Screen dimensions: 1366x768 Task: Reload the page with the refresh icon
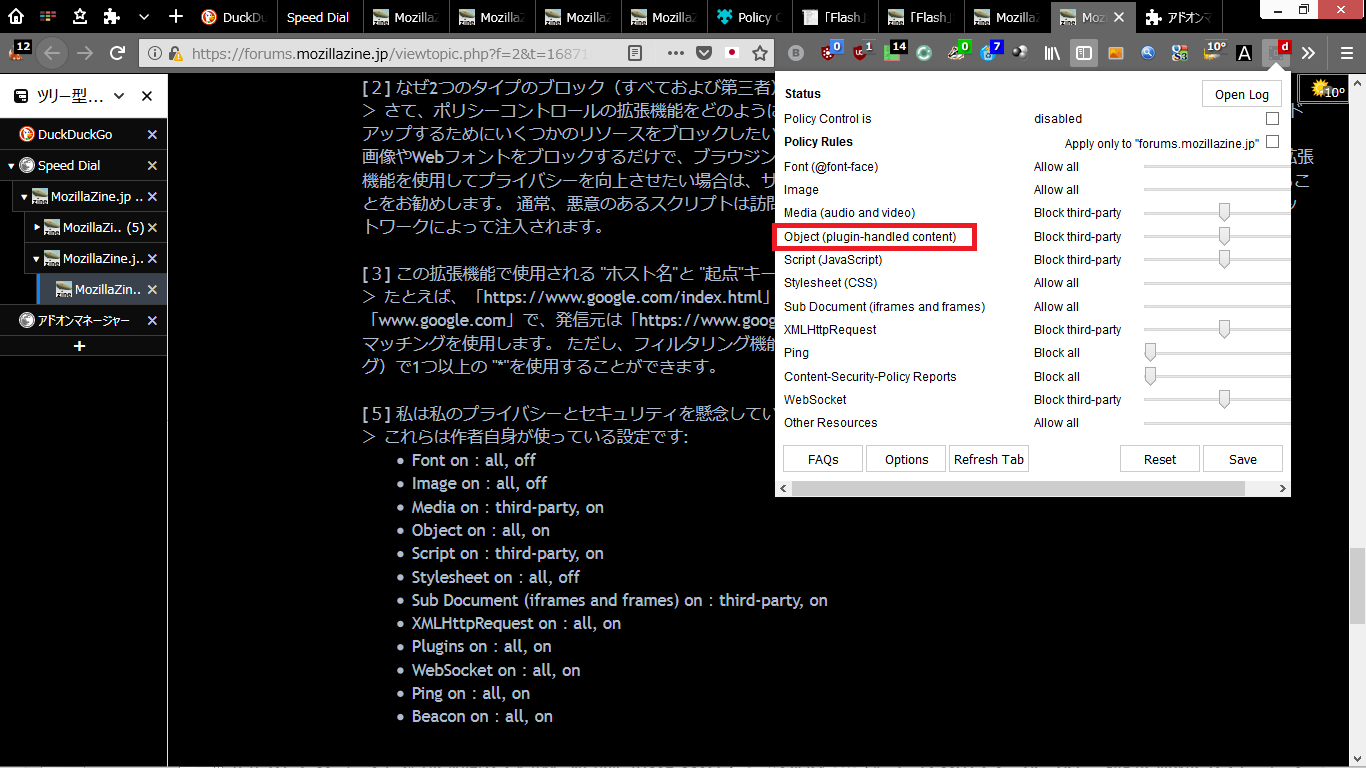[x=117, y=53]
